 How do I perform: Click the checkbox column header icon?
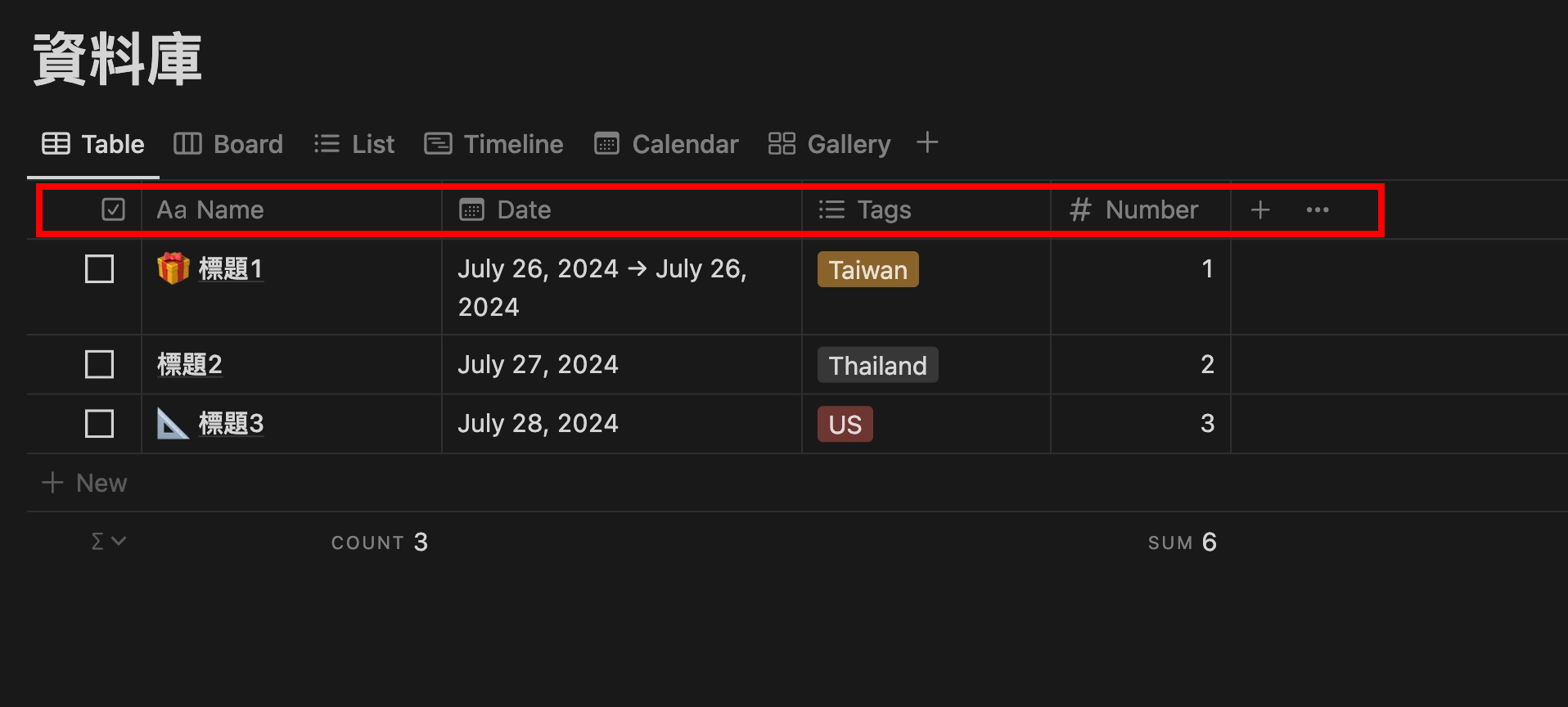(x=113, y=210)
